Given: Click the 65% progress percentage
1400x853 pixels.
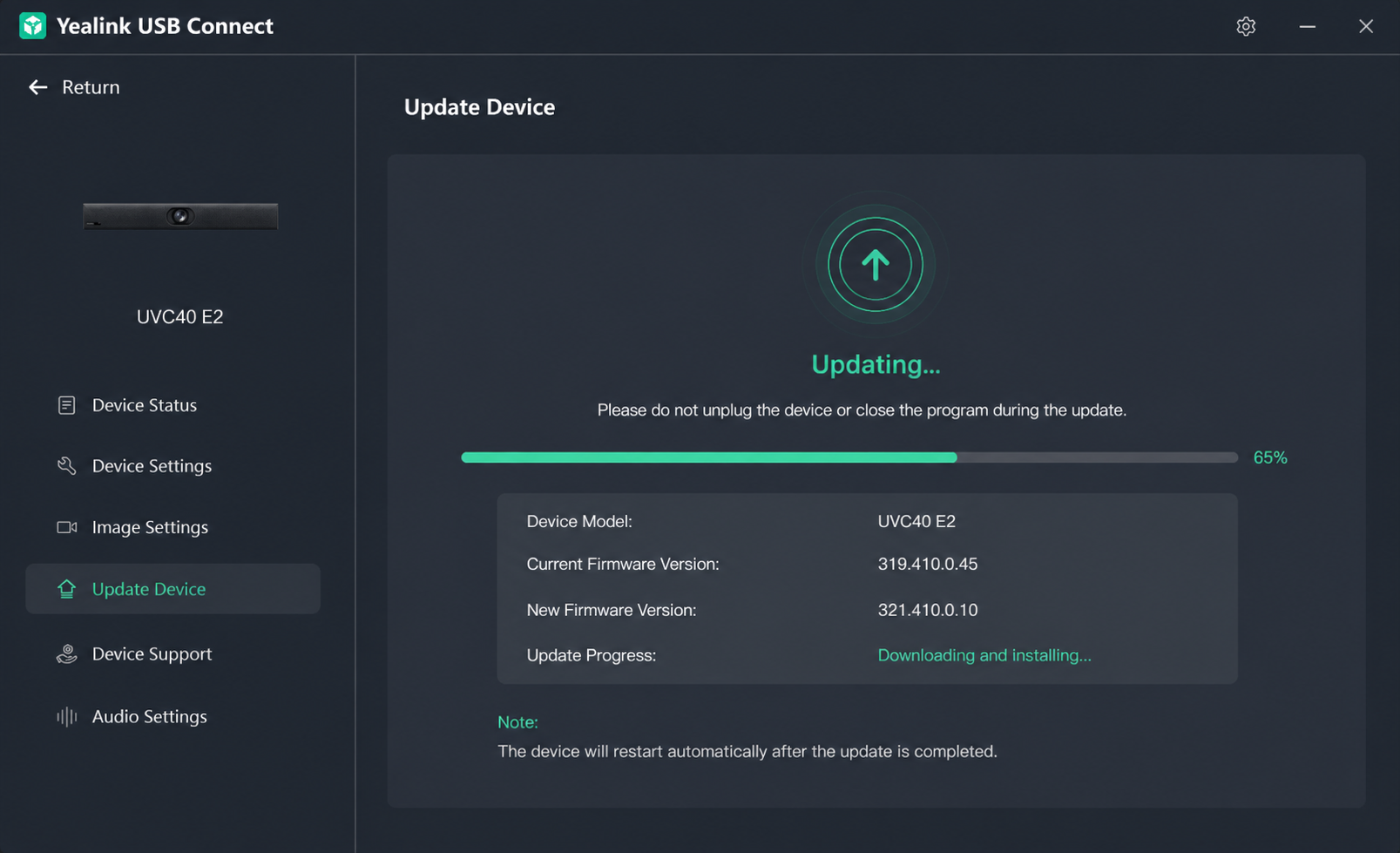Looking at the screenshot, I should pyautogui.click(x=1270, y=457).
